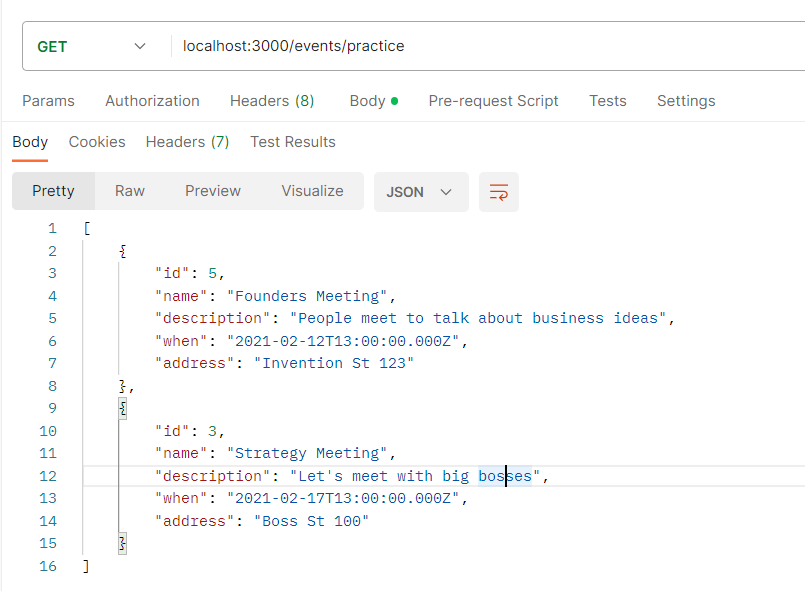Expand the JSON format dropdown
Screen dimensions: 805x591
pos(420,192)
